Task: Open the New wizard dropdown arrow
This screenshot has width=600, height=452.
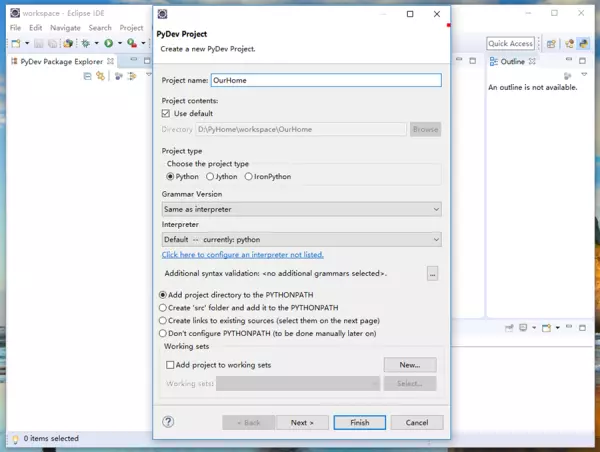Action: coord(27,43)
